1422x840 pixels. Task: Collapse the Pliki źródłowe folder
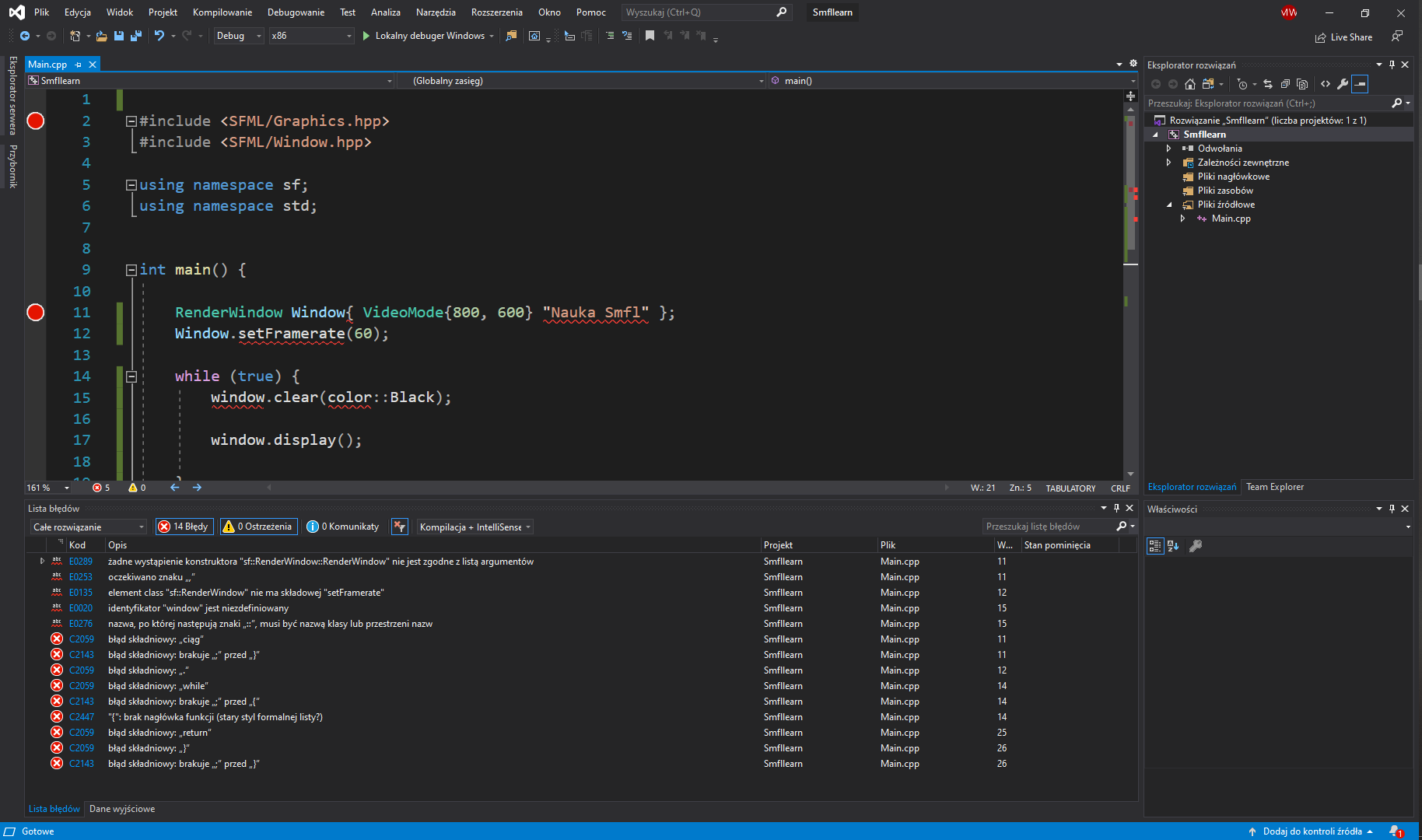(x=1168, y=205)
